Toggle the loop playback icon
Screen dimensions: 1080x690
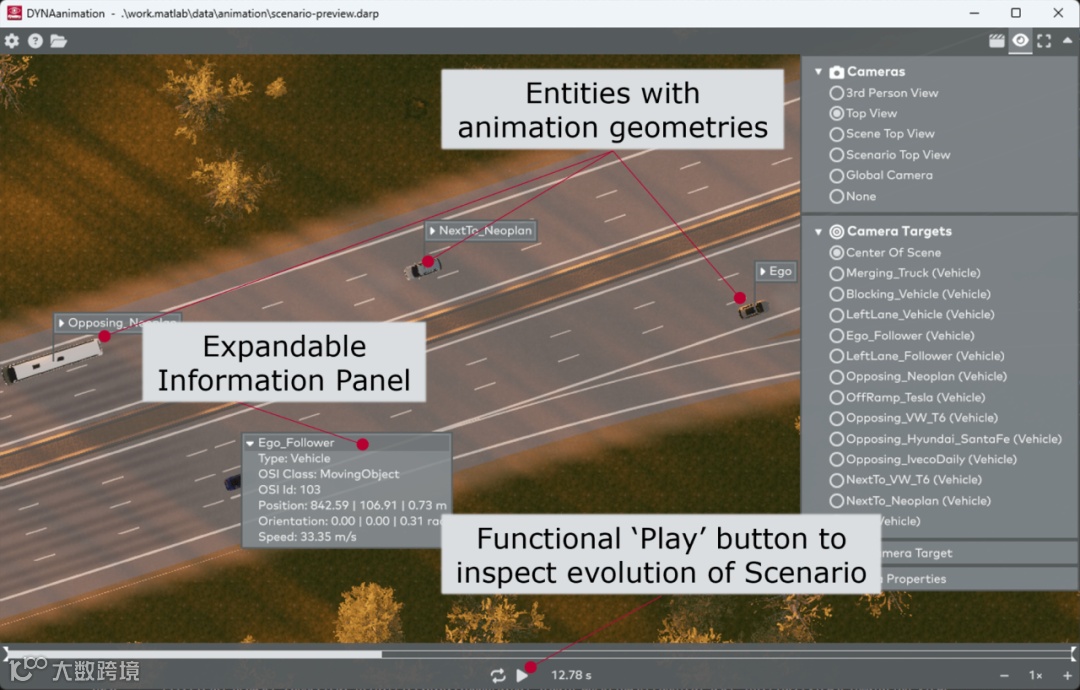click(x=498, y=676)
